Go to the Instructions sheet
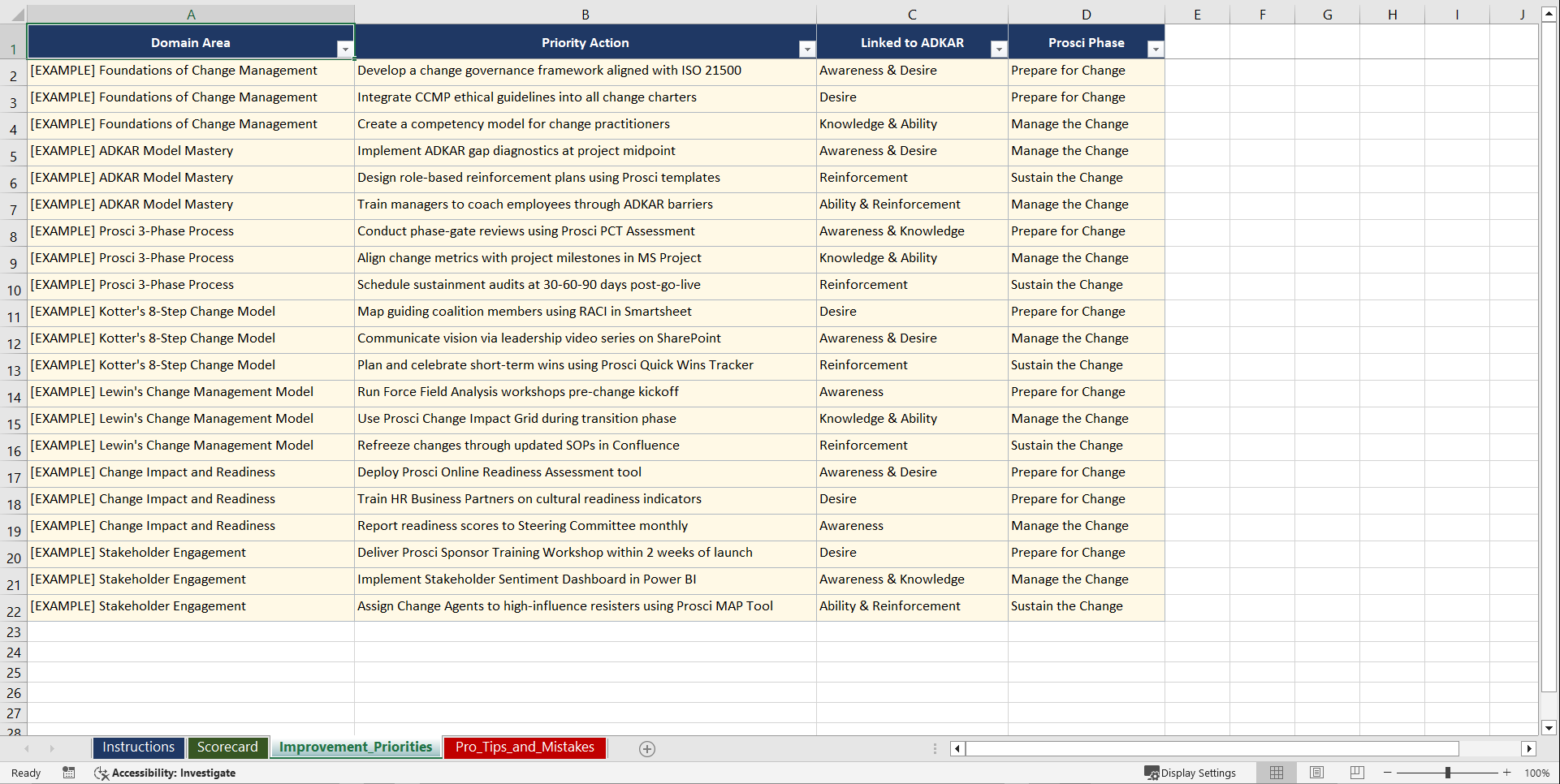Screen dimensions: 1560x784 (138, 747)
